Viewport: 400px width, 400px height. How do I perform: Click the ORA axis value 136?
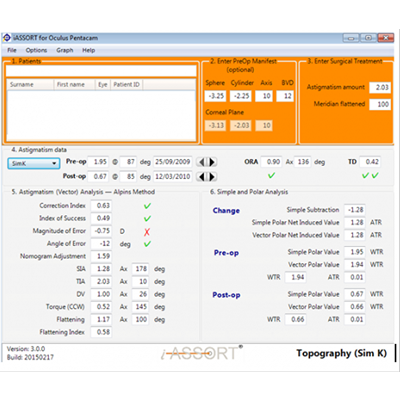(x=302, y=162)
